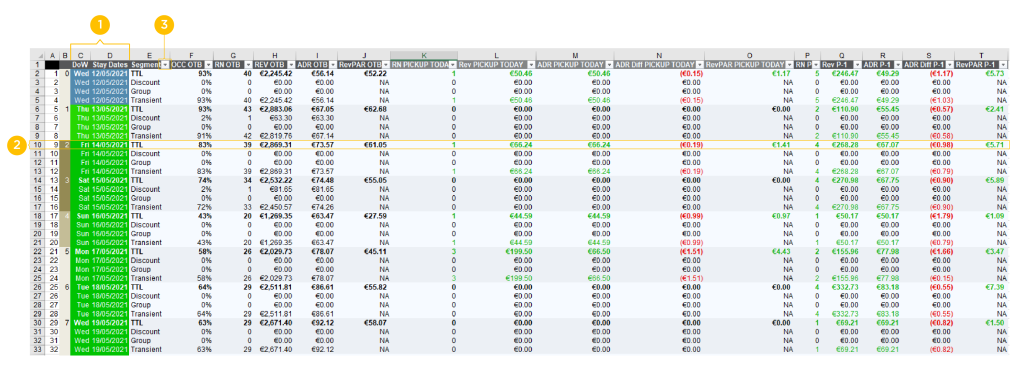Select column K header
This screenshot has width=1024, height=376.
click(424, 56)
